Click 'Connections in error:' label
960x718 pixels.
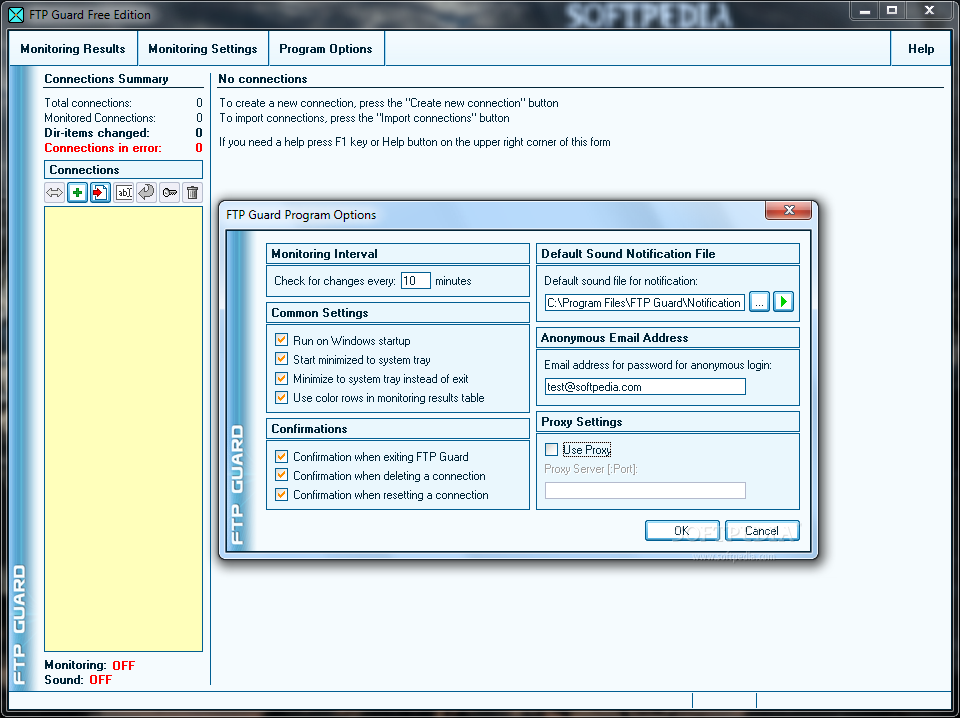[103, 148]
